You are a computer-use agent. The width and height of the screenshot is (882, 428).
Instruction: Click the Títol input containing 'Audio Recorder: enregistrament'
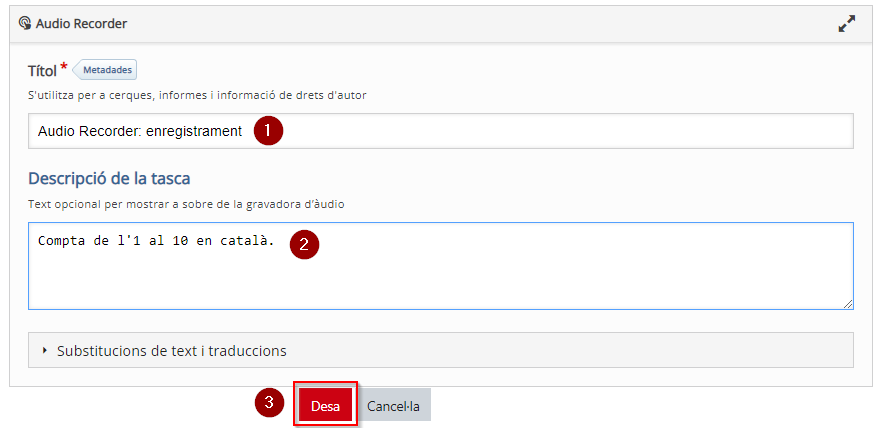tap(440, 131)
